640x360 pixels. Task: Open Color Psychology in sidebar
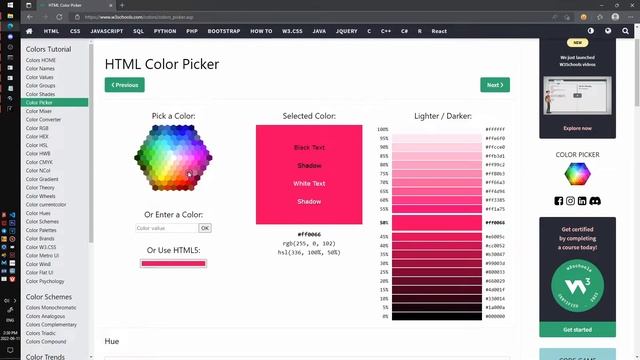45,281
